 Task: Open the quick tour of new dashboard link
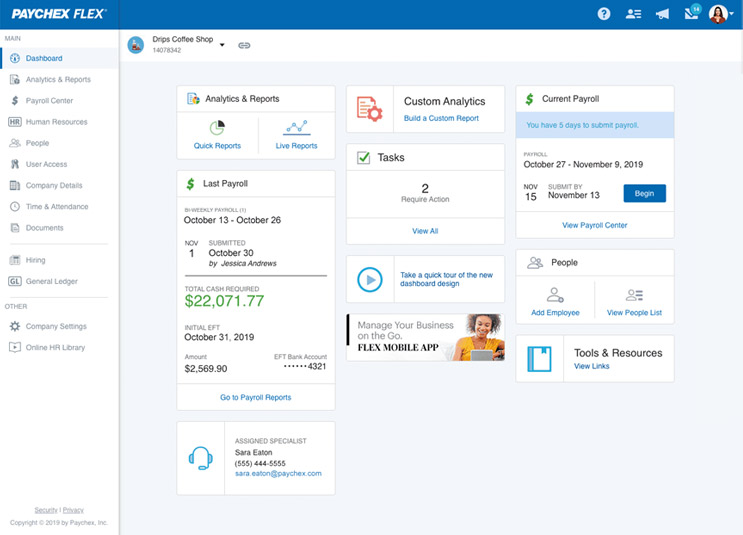coord(446,279)
